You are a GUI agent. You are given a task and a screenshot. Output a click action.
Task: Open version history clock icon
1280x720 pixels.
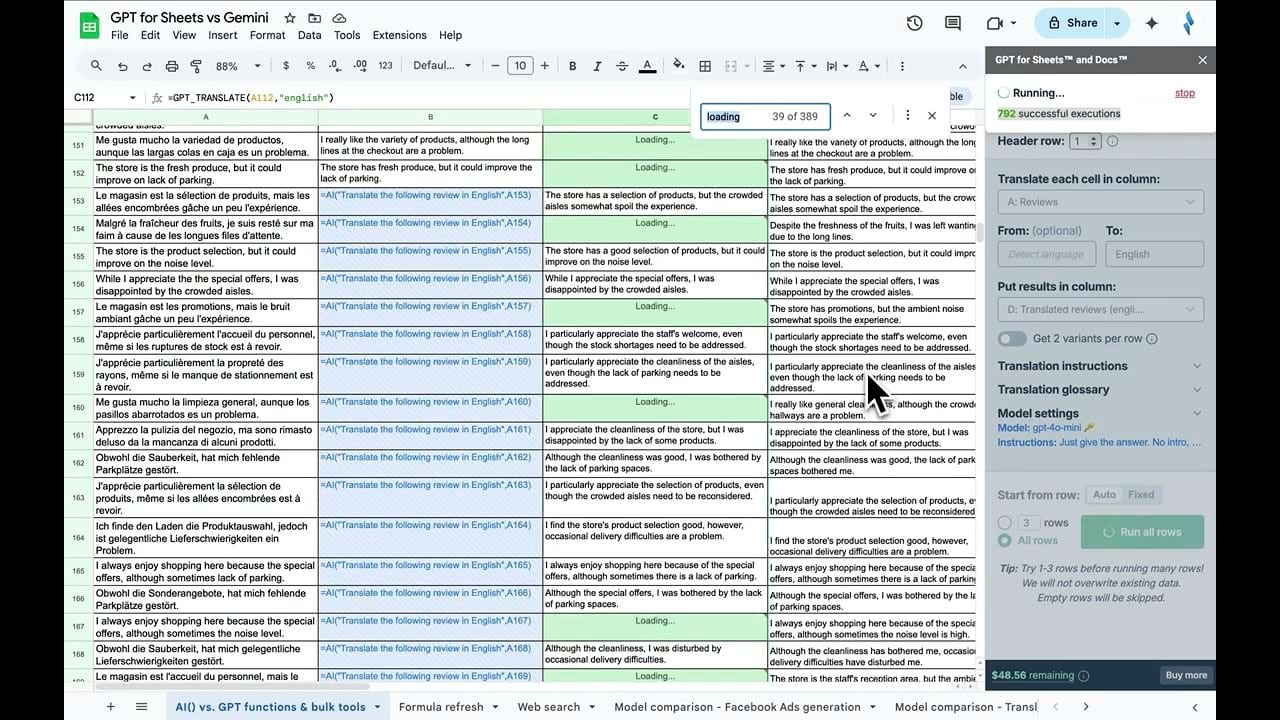(914, 23)
